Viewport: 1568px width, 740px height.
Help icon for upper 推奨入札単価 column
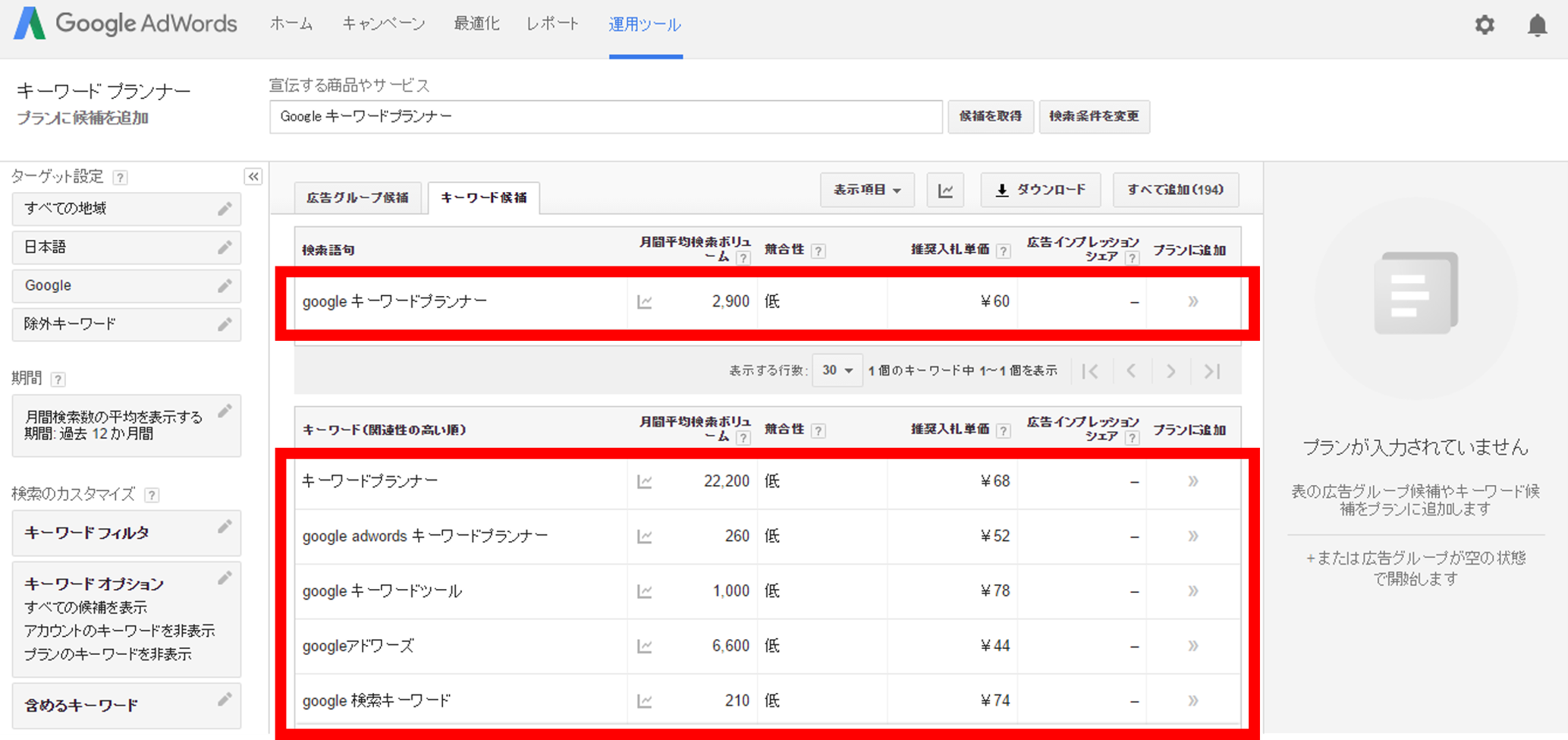click(1003, 251)
